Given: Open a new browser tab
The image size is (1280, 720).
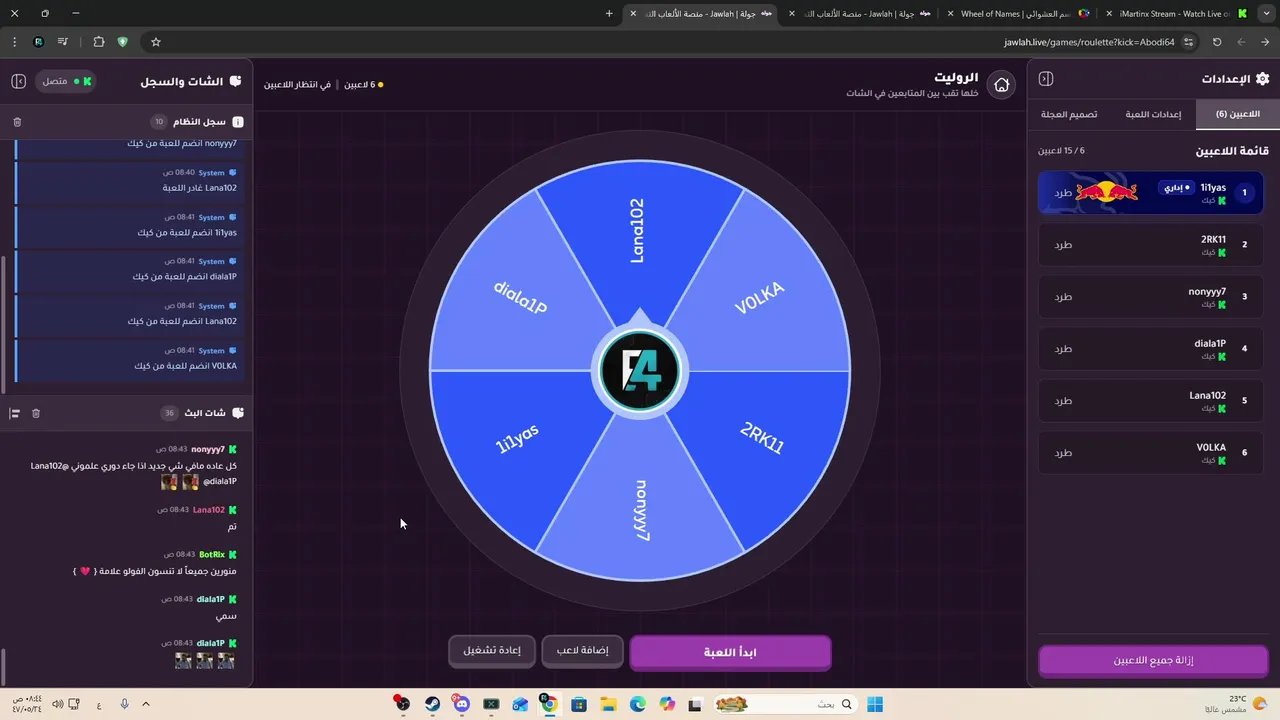Looking at the screenshot, I should coord(609,14).
